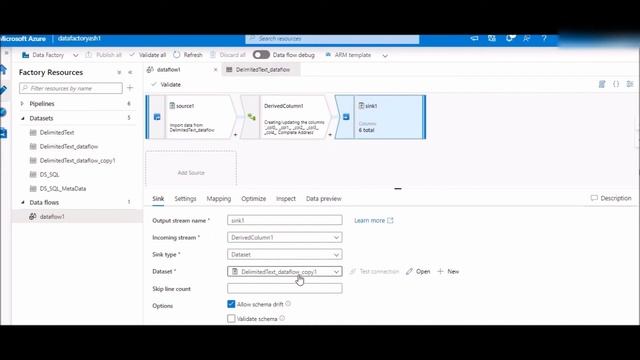The image size is (640, 360).
Task: Add transformation after source1 with plus
Action: pyautogui.click(x=236, y=134)
